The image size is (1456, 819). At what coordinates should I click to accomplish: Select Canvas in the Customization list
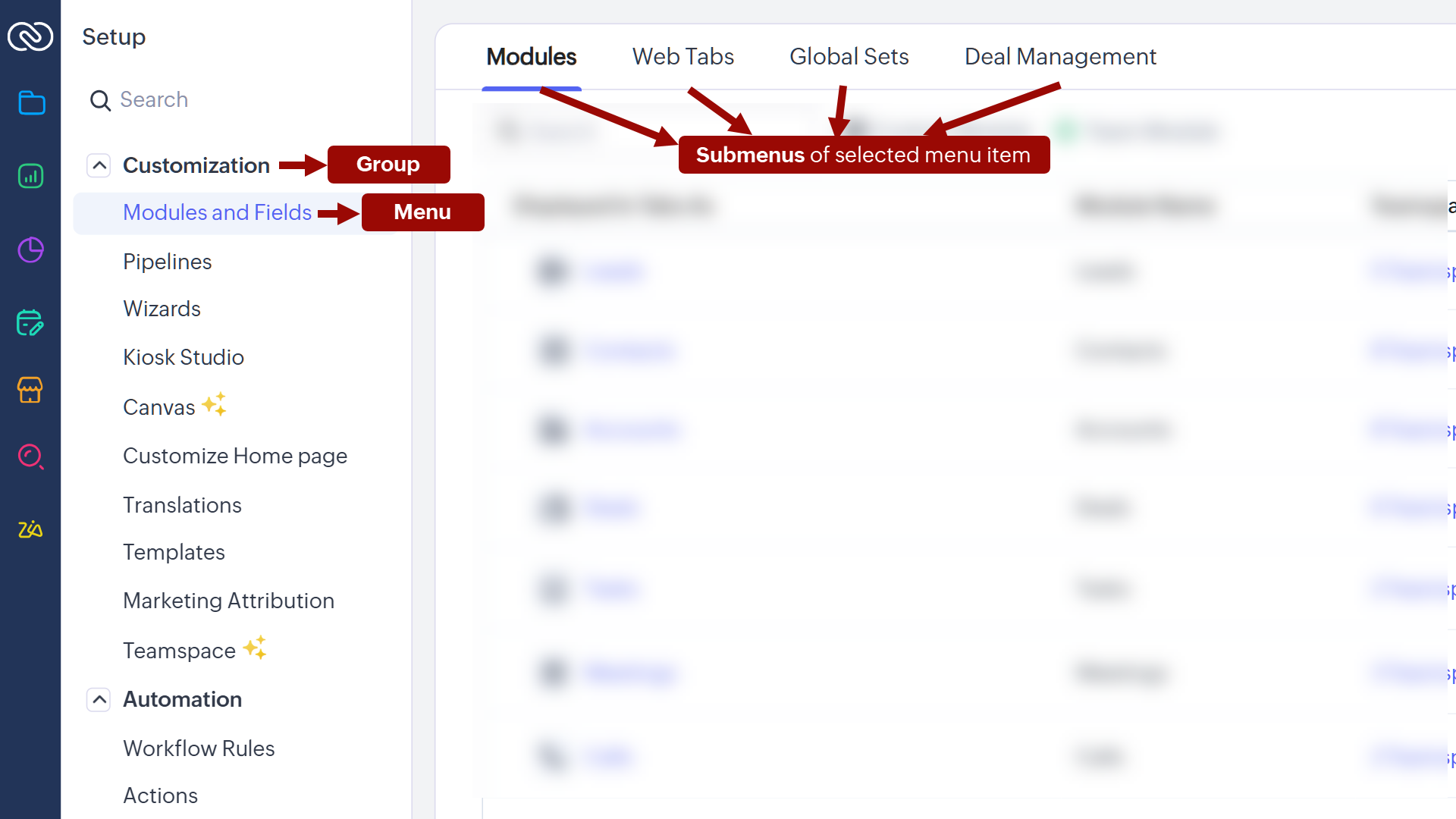[x=158, y=407]
